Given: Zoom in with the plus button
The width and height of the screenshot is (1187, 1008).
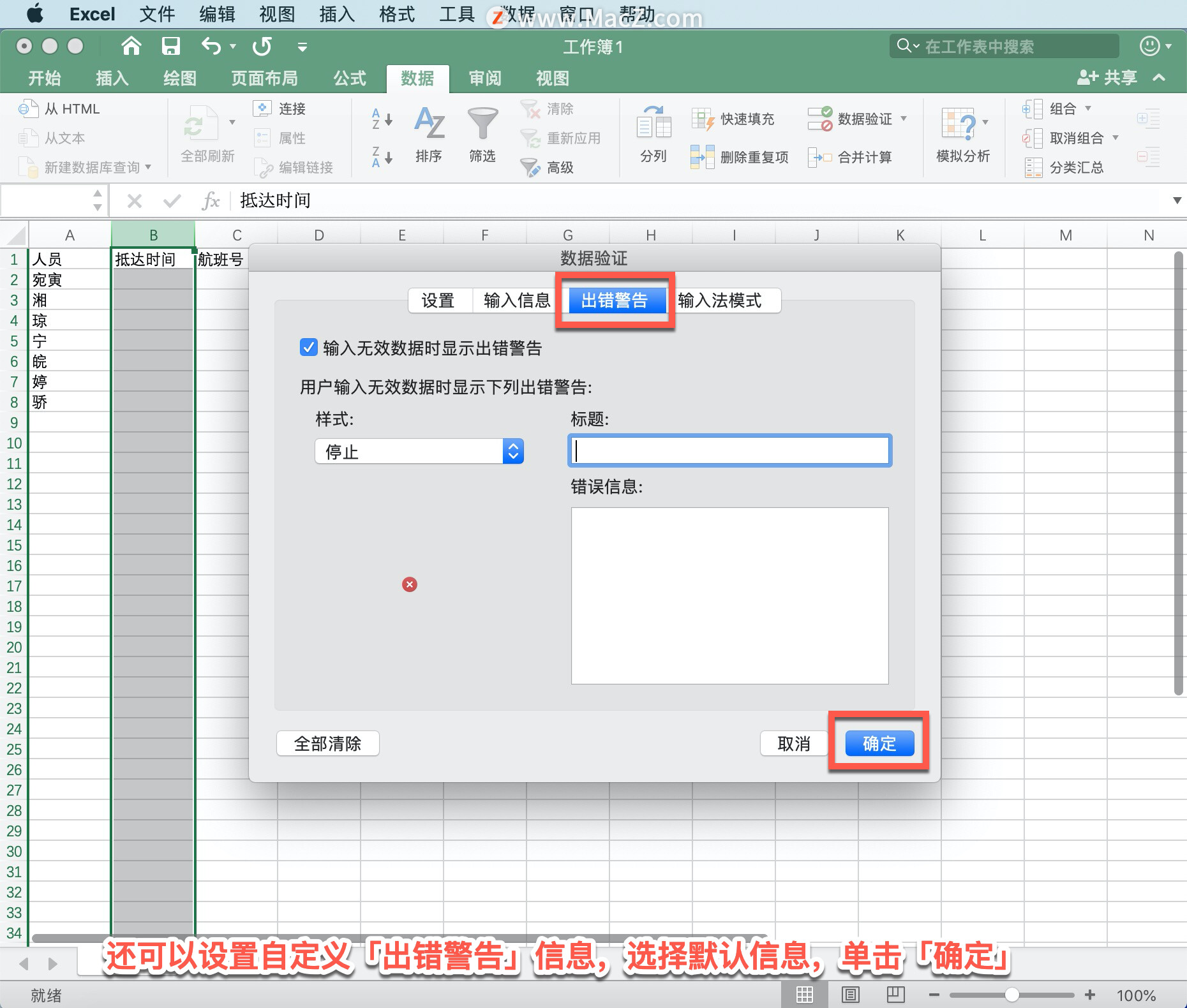Looking at the screenshot, I should pos(1090,995).
